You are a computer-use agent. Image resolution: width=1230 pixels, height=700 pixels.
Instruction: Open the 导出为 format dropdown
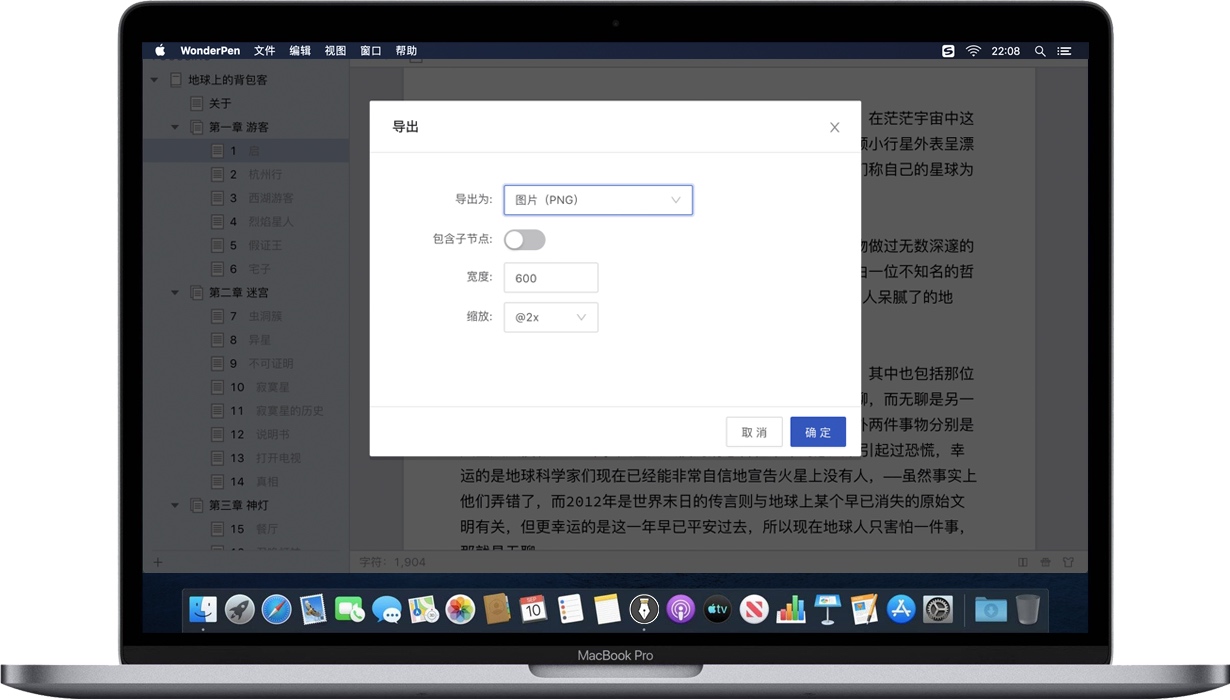[x=597, y=200]
